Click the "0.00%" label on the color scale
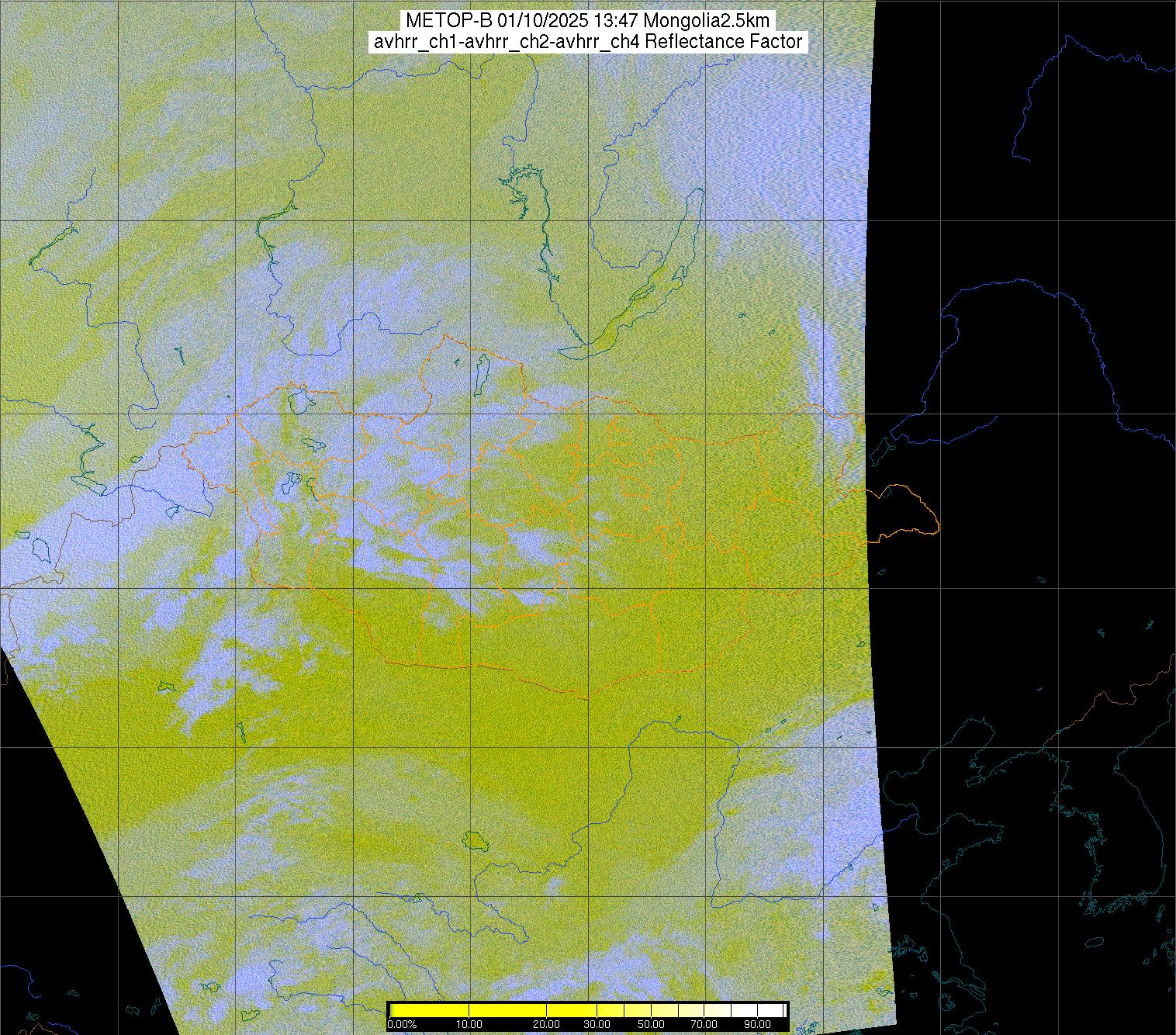 click(x=403, y=1025)
